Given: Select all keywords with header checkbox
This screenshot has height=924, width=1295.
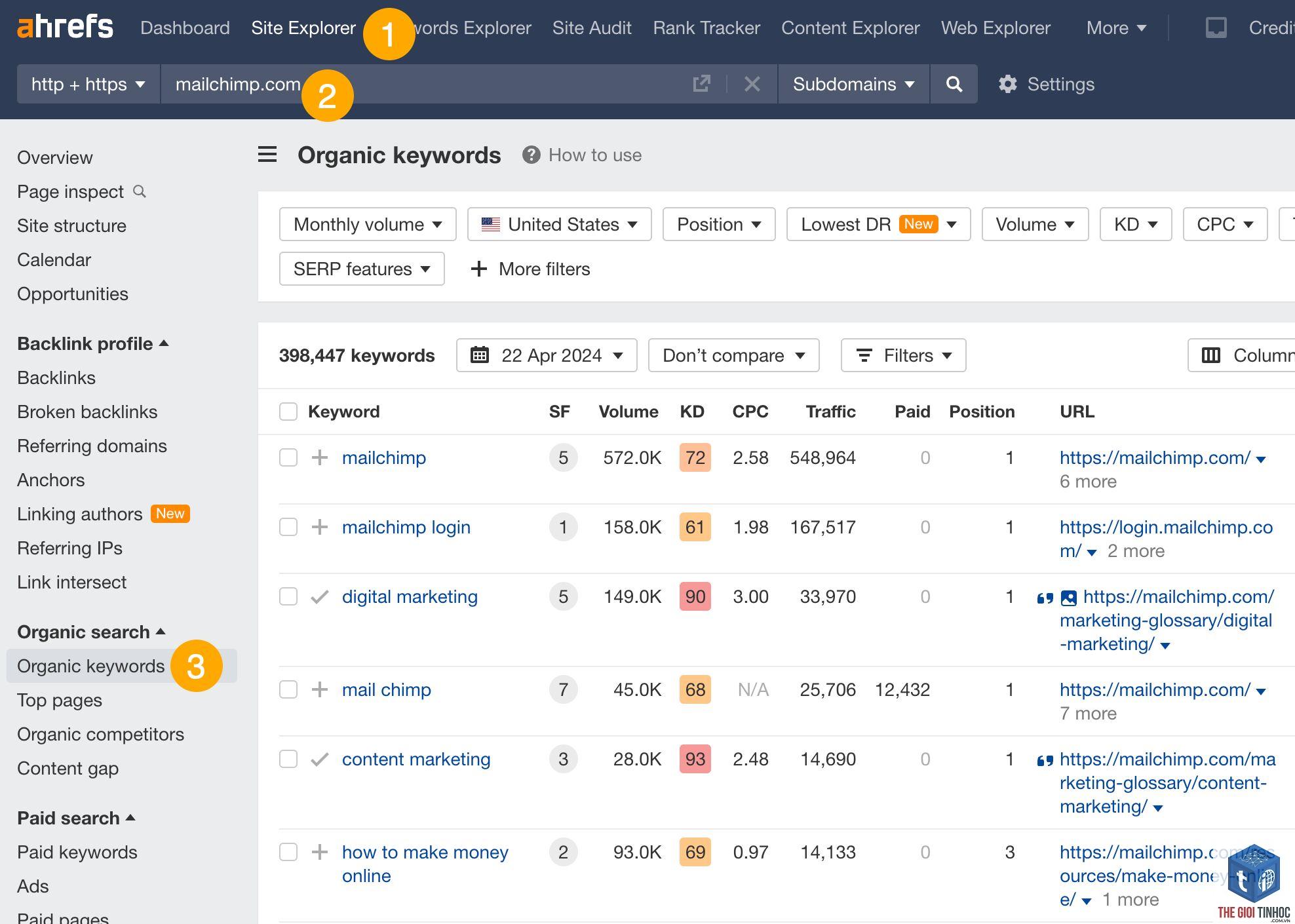Looking at the screenshot, I should [288, 412].
